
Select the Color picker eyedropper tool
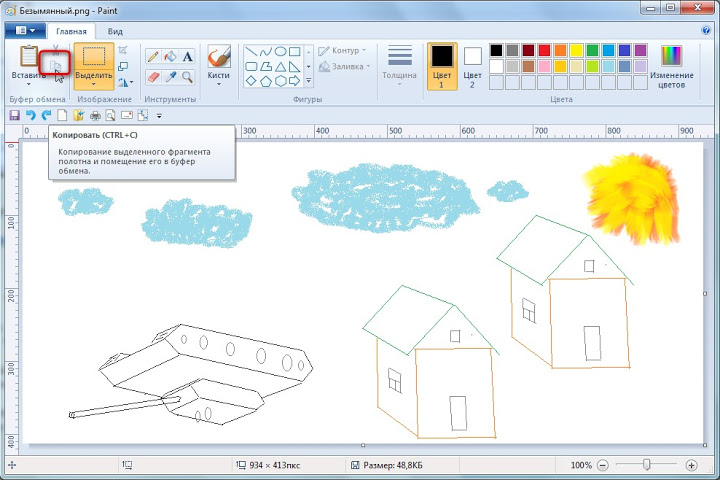point(170,76)
